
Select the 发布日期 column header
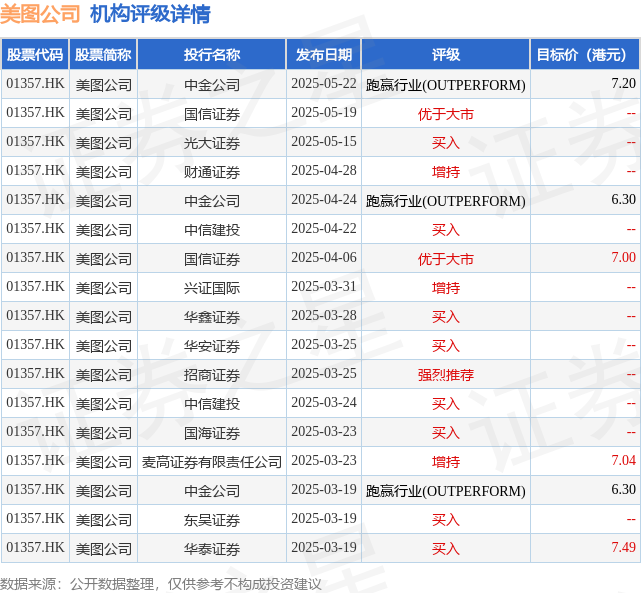click(324, 54)
